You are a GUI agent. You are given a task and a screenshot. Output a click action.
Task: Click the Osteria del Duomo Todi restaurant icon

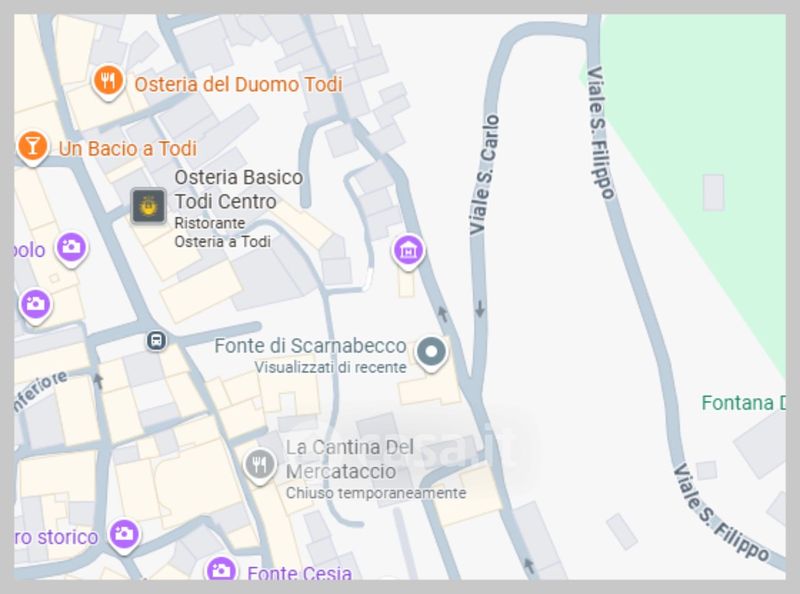click(x=108, y=81)
